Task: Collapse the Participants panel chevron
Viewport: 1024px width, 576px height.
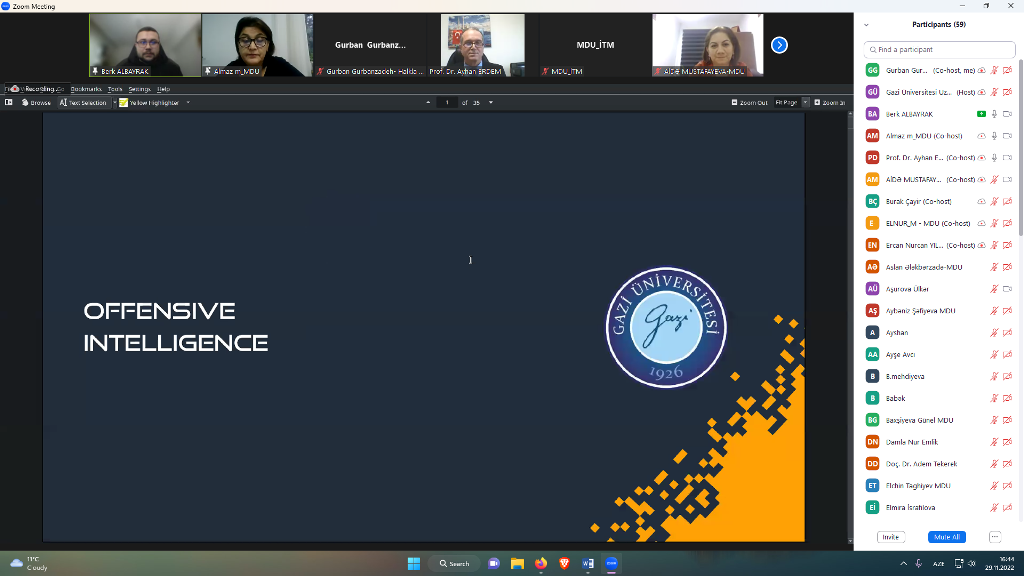Action: [866, 25]
